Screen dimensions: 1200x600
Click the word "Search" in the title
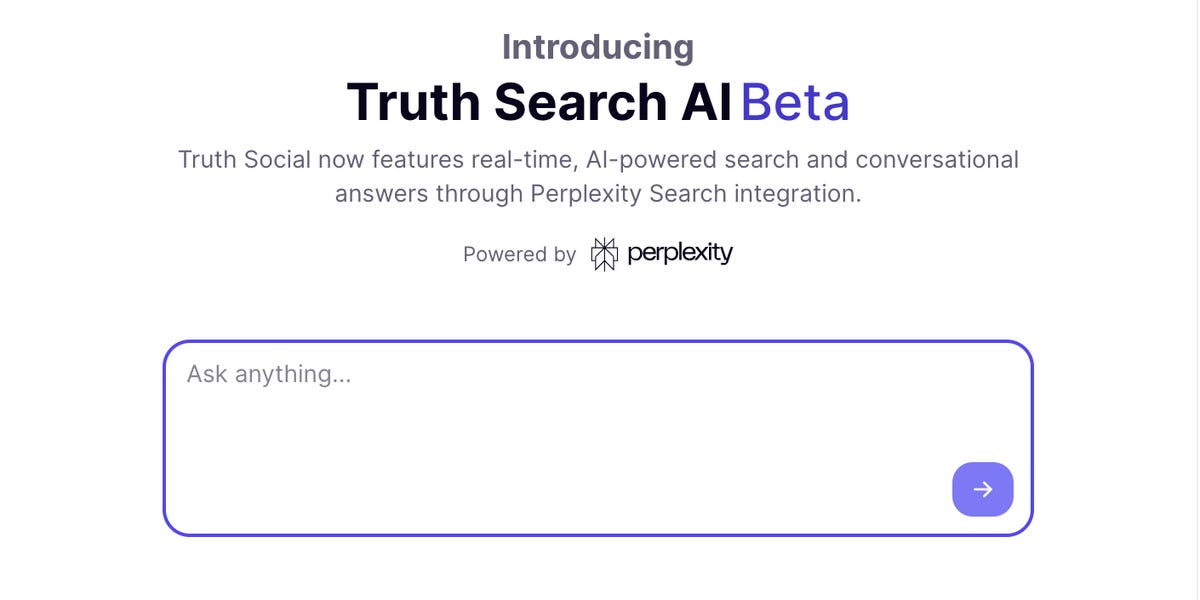580,102
